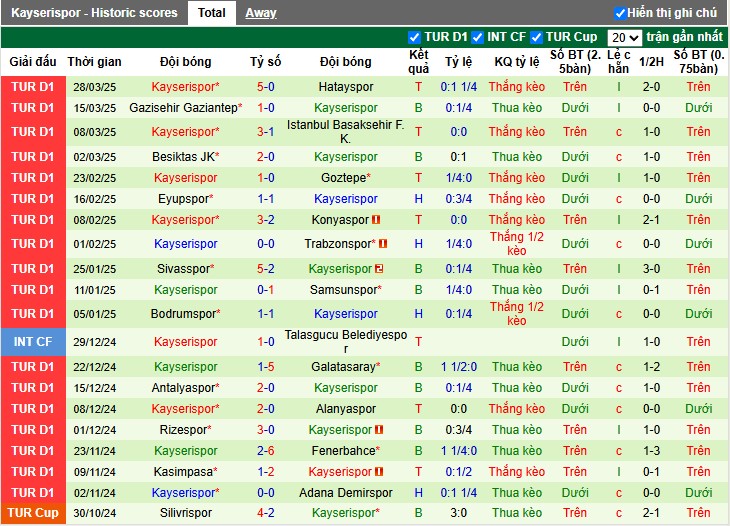730x526 pixels.
Task: Click red card icon in Sivasspor match row
Action: tap(379, 269)
